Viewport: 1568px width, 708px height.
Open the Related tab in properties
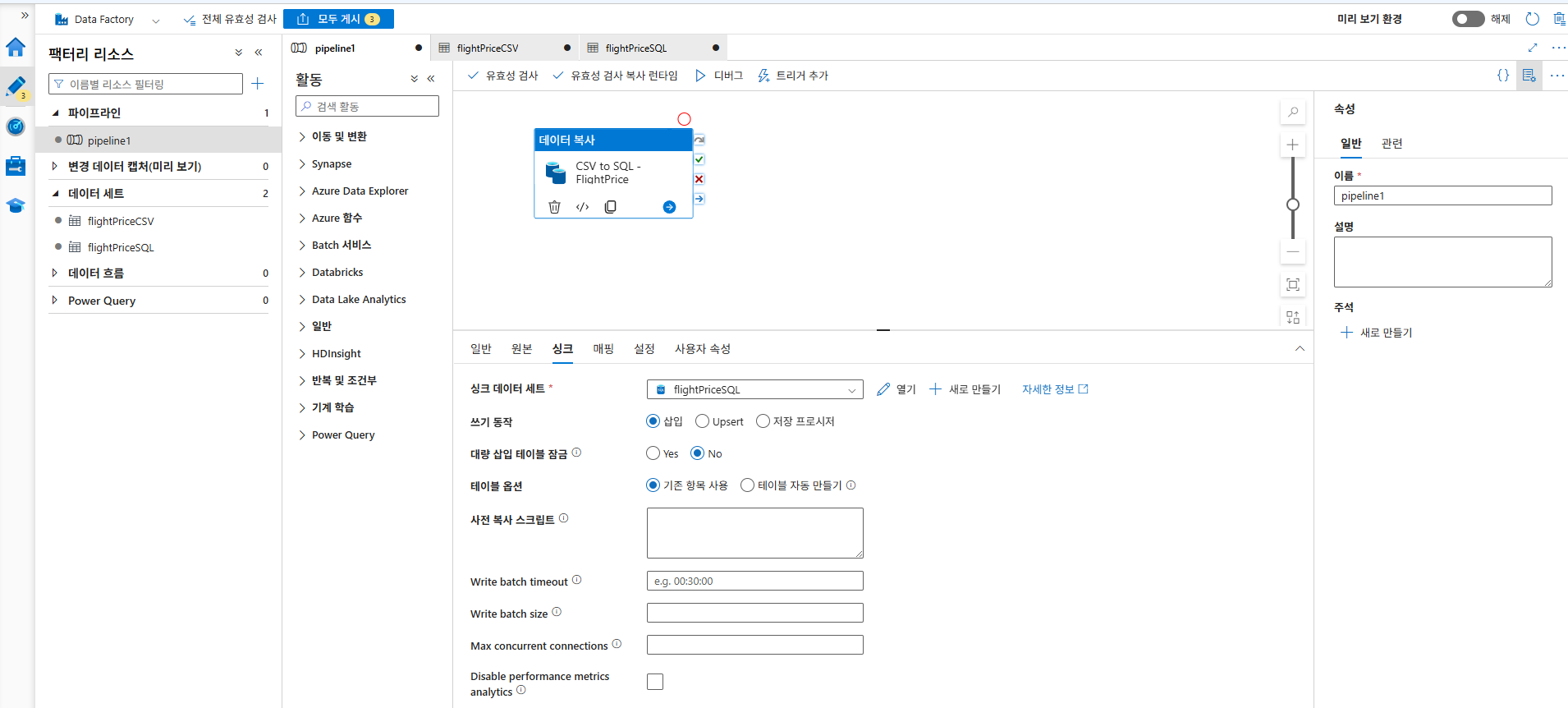(1392, 144)
